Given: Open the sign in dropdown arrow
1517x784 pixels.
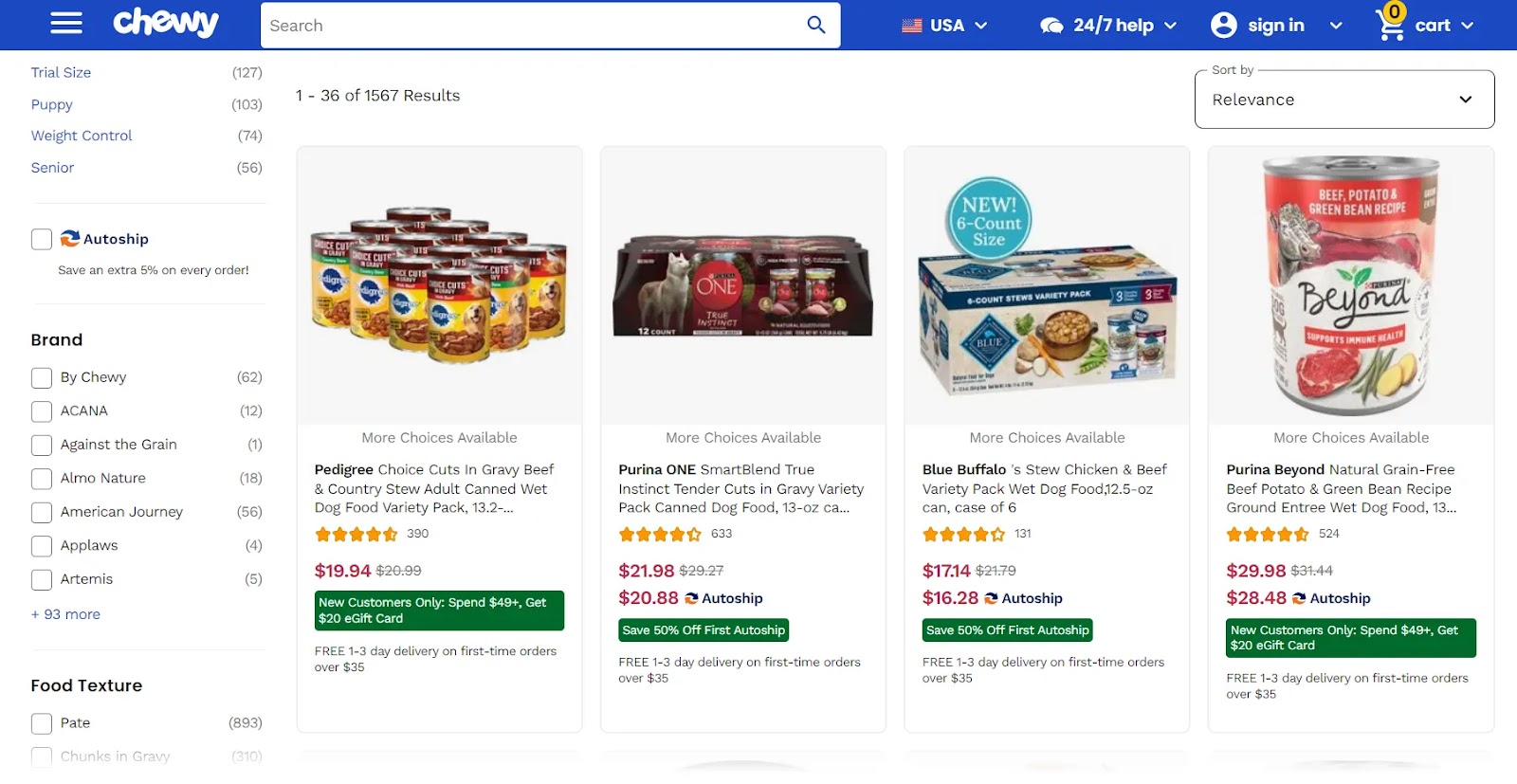Looking at the screenshot, I should click(1335, 26).
